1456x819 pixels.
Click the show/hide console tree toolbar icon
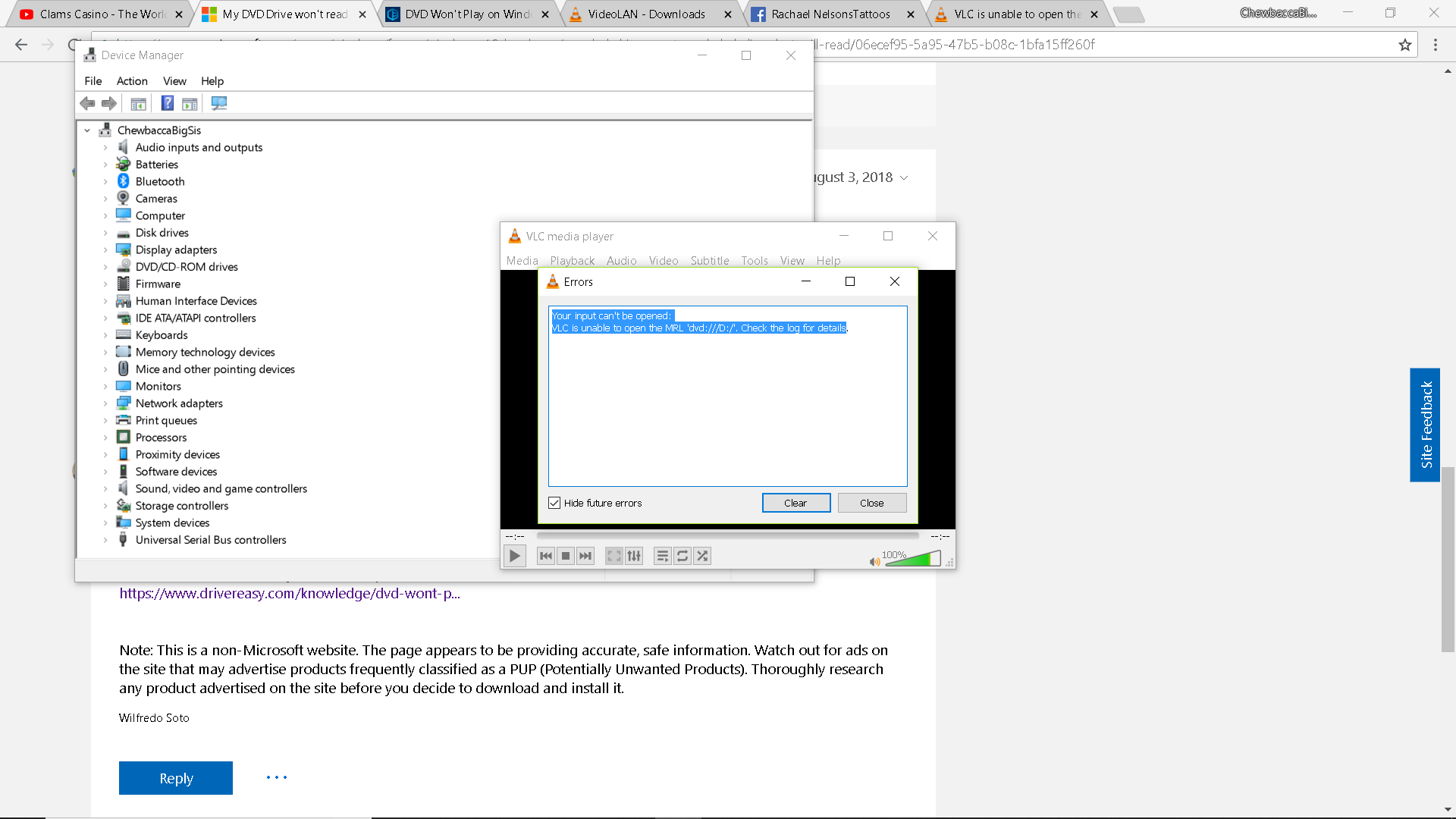[x=138, y=103]
